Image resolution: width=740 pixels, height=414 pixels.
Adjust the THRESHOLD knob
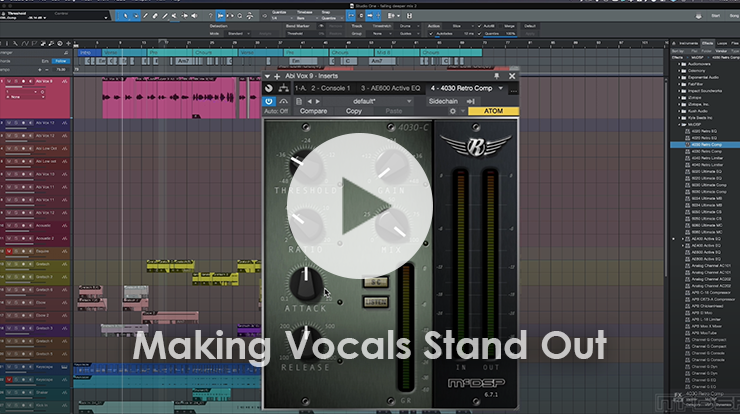306,167
